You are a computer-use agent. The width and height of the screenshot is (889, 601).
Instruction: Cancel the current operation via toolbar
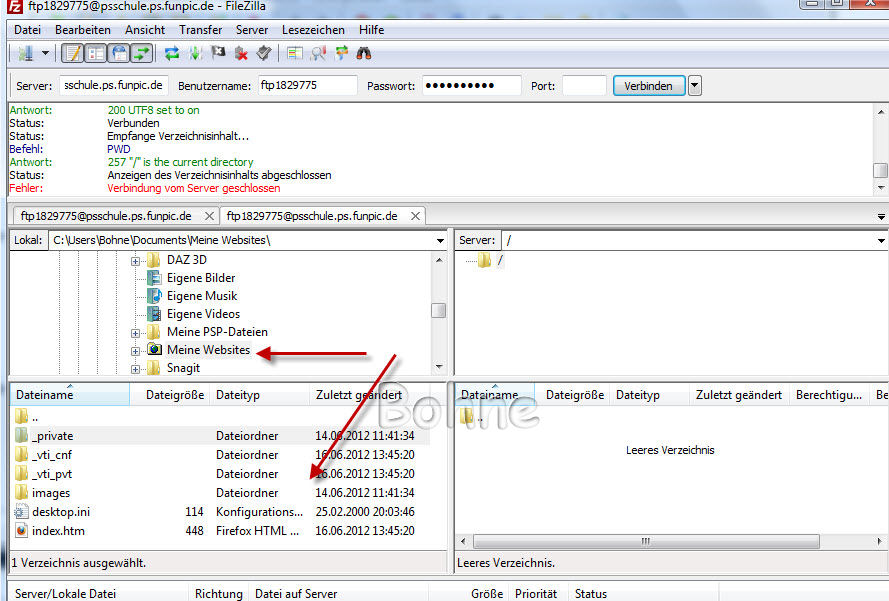pos(217,53)
